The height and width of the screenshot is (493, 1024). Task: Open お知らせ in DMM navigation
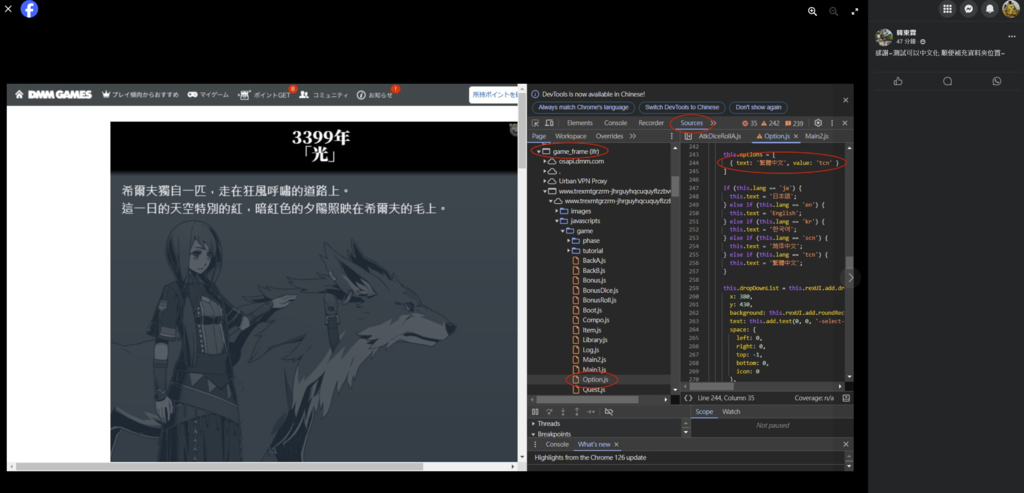(x=375, y=95)
